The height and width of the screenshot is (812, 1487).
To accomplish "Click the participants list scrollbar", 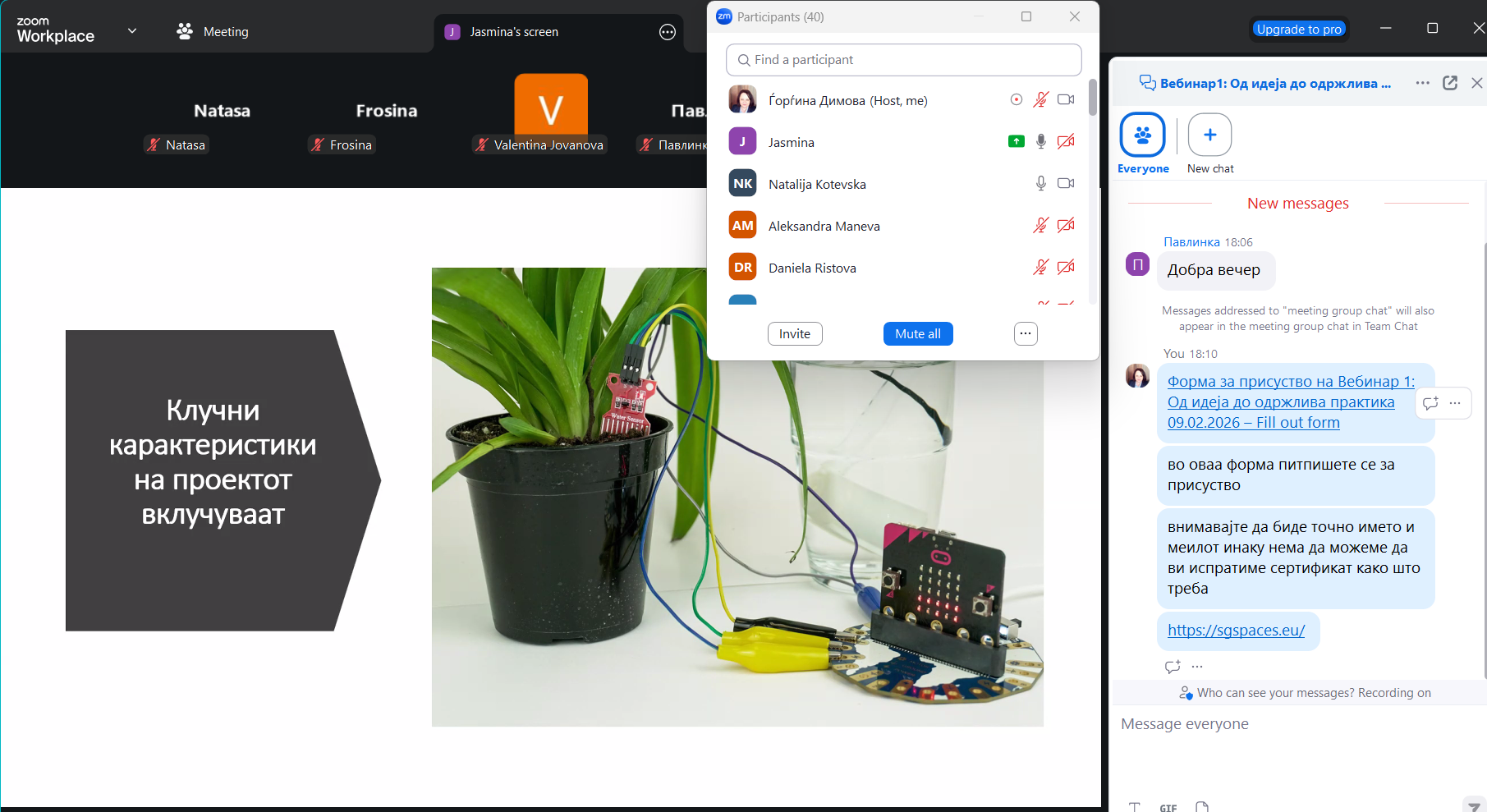I will click(x=1092, y=98).
